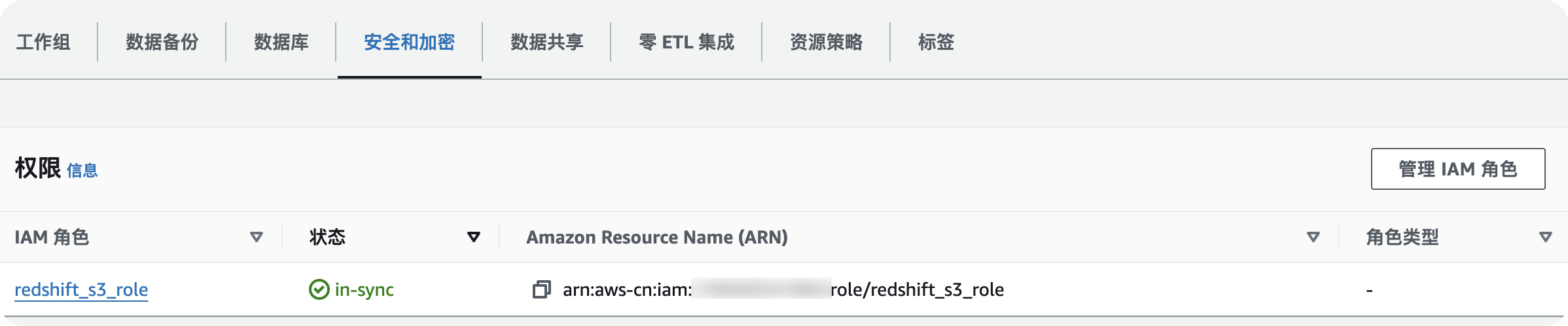
Task: Open the 数据备份 tab
Action: pyautogui.click(x=162, y=42)
